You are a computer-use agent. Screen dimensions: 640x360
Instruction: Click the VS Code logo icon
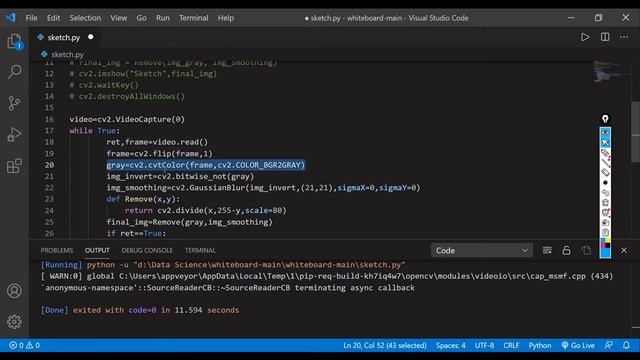(11, 18)
